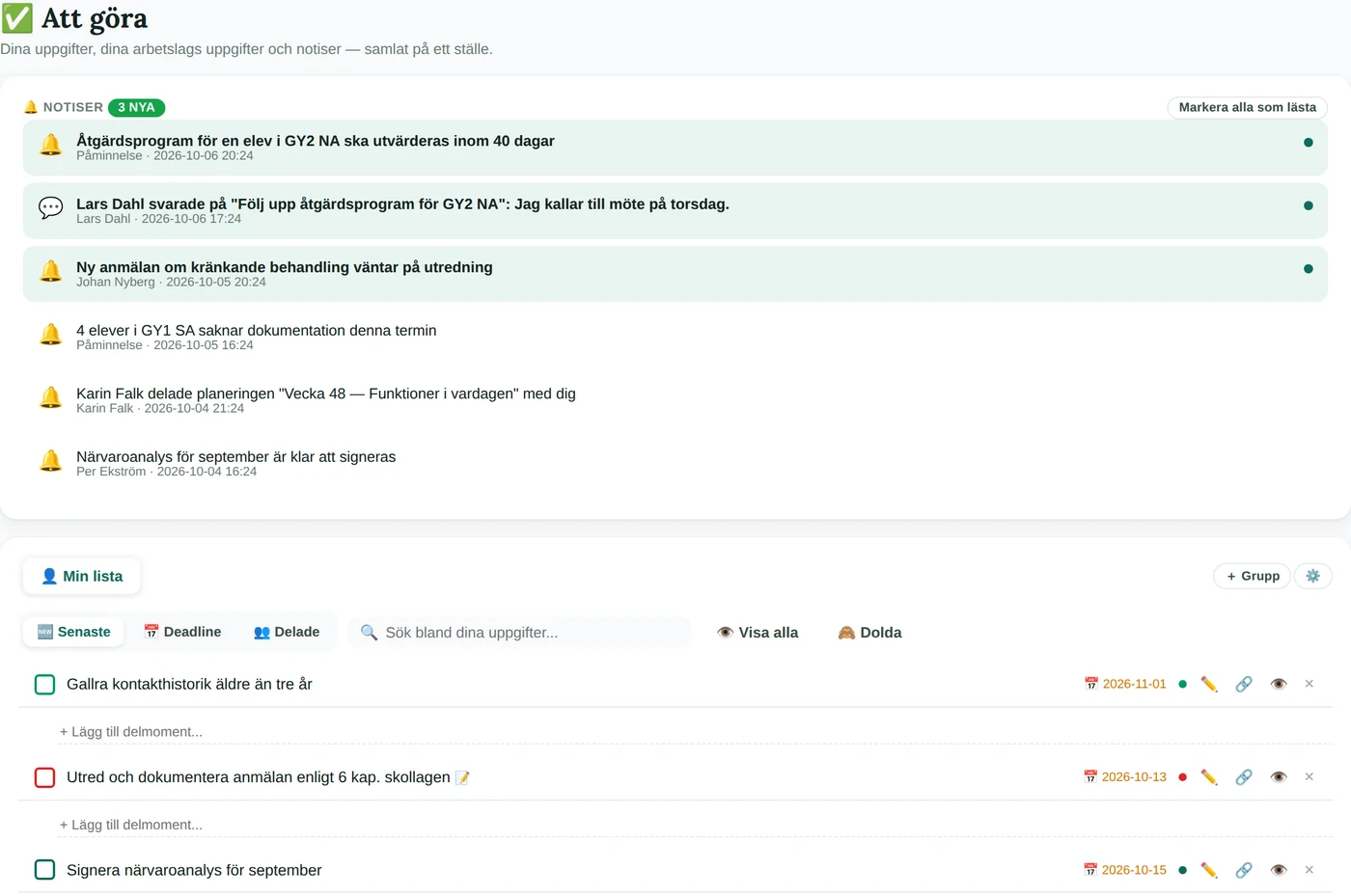
Task: Open note icon on Utred och dokumentera task
Action: click(462, 777)
